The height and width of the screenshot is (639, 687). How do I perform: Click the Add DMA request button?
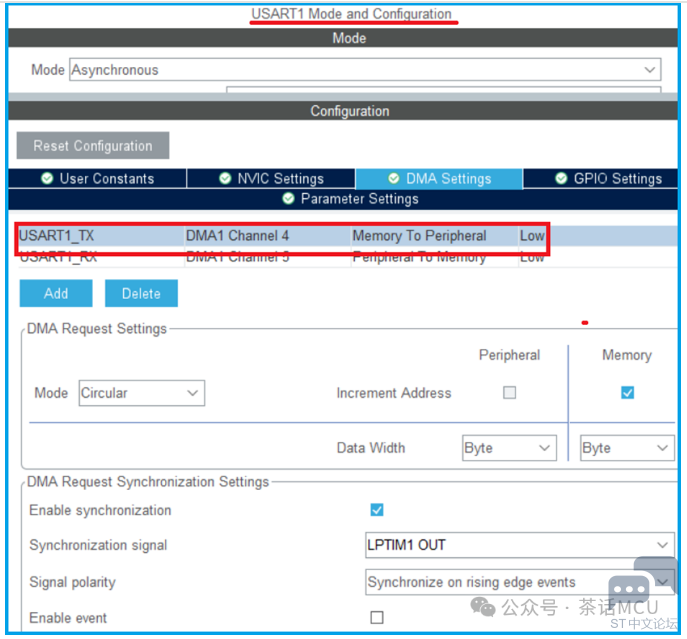[x=56, y=293]
